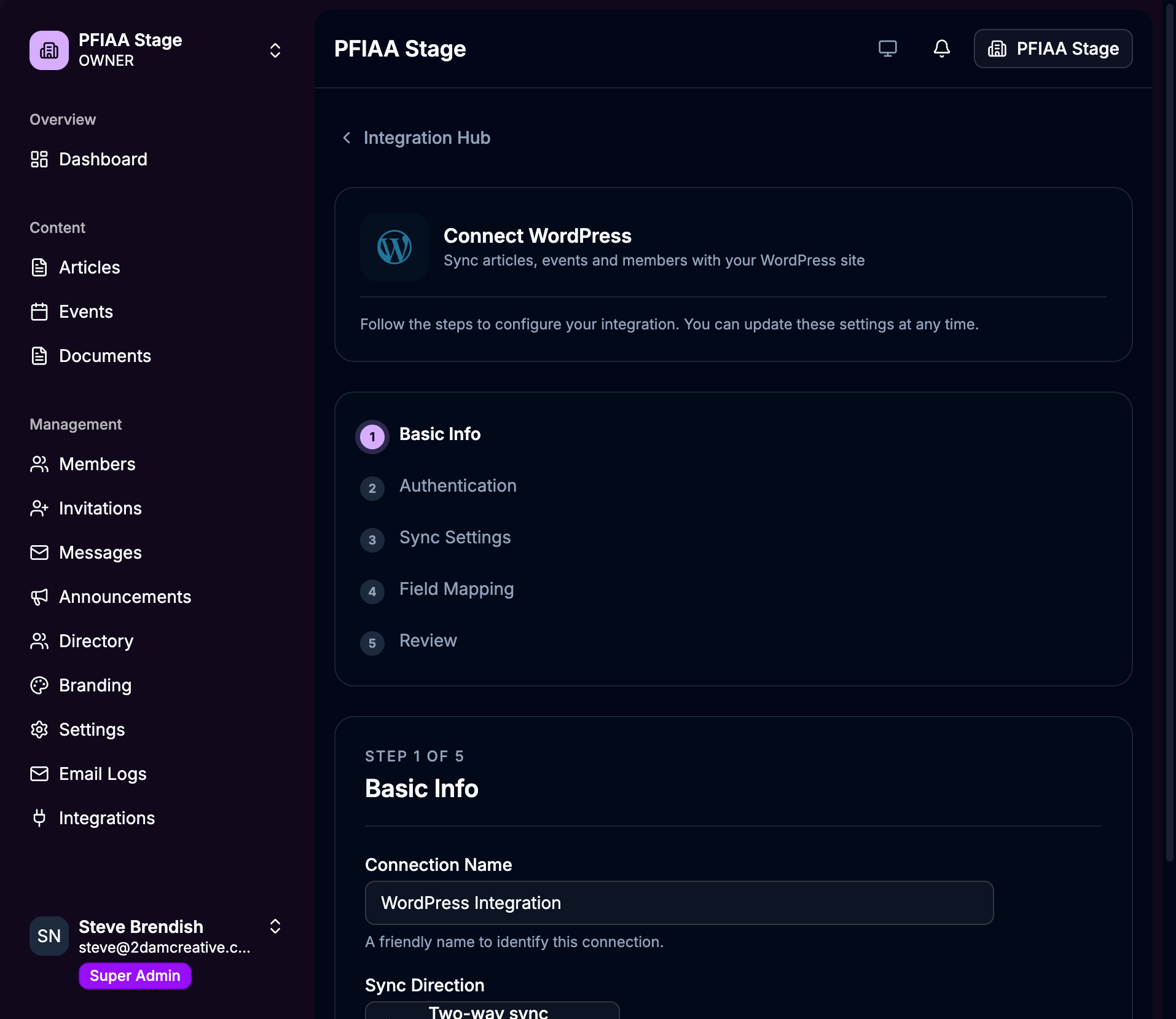
Task: Open Messages
Action: pos(100,553)
